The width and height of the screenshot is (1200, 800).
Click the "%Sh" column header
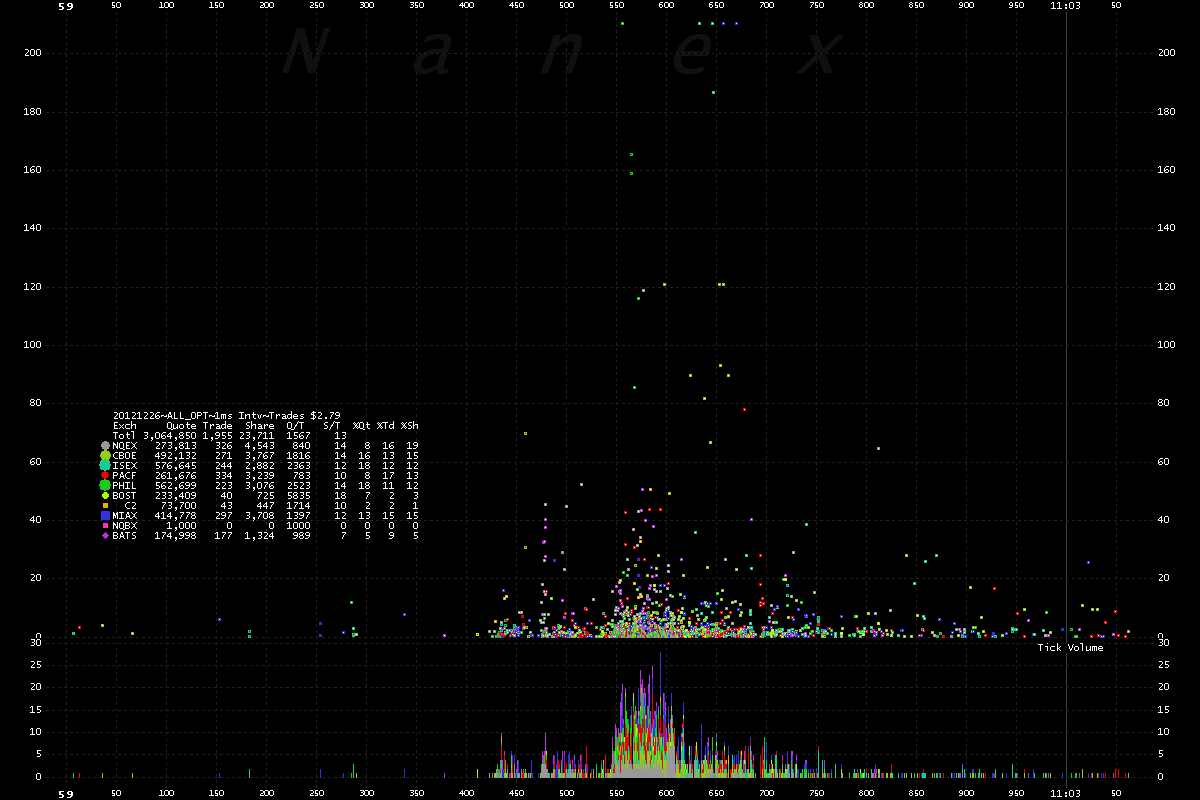(409, 425)
